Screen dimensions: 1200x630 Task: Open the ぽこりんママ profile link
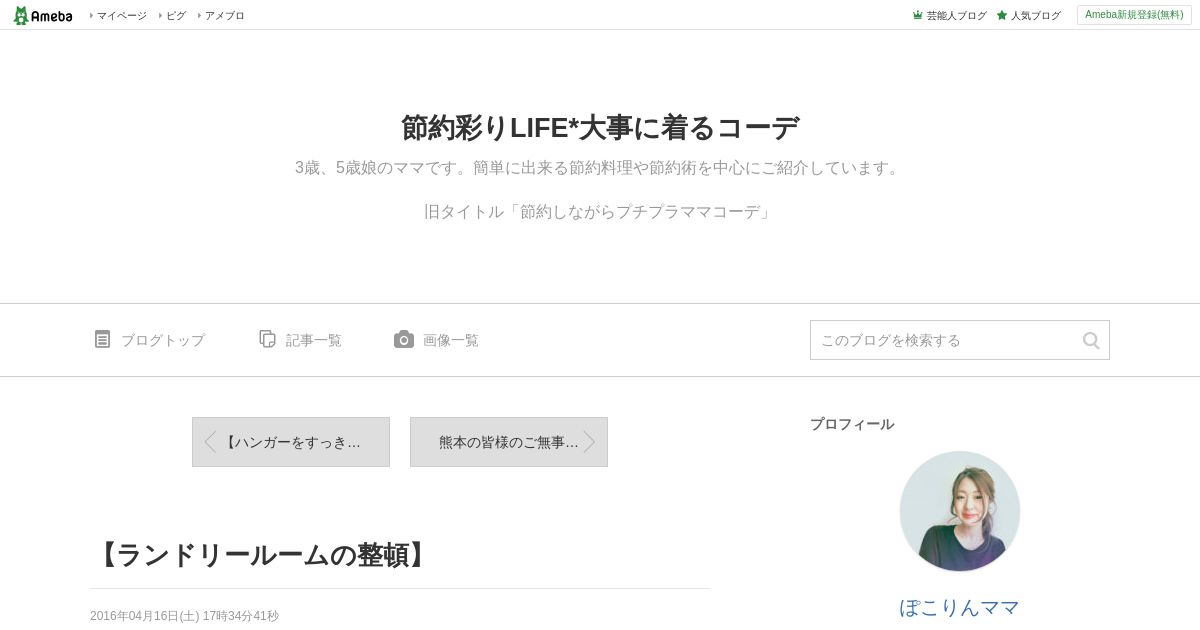(960, 607)
